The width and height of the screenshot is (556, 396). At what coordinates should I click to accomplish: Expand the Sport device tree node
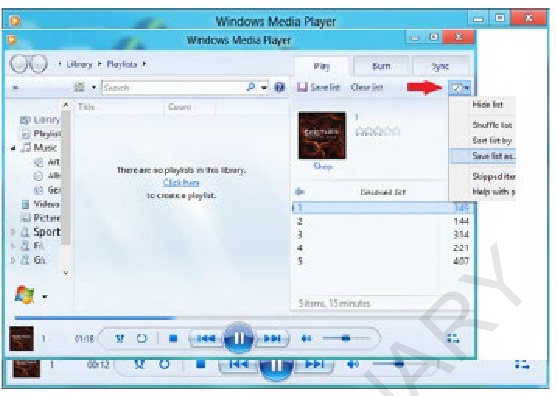tap(13, 232)
